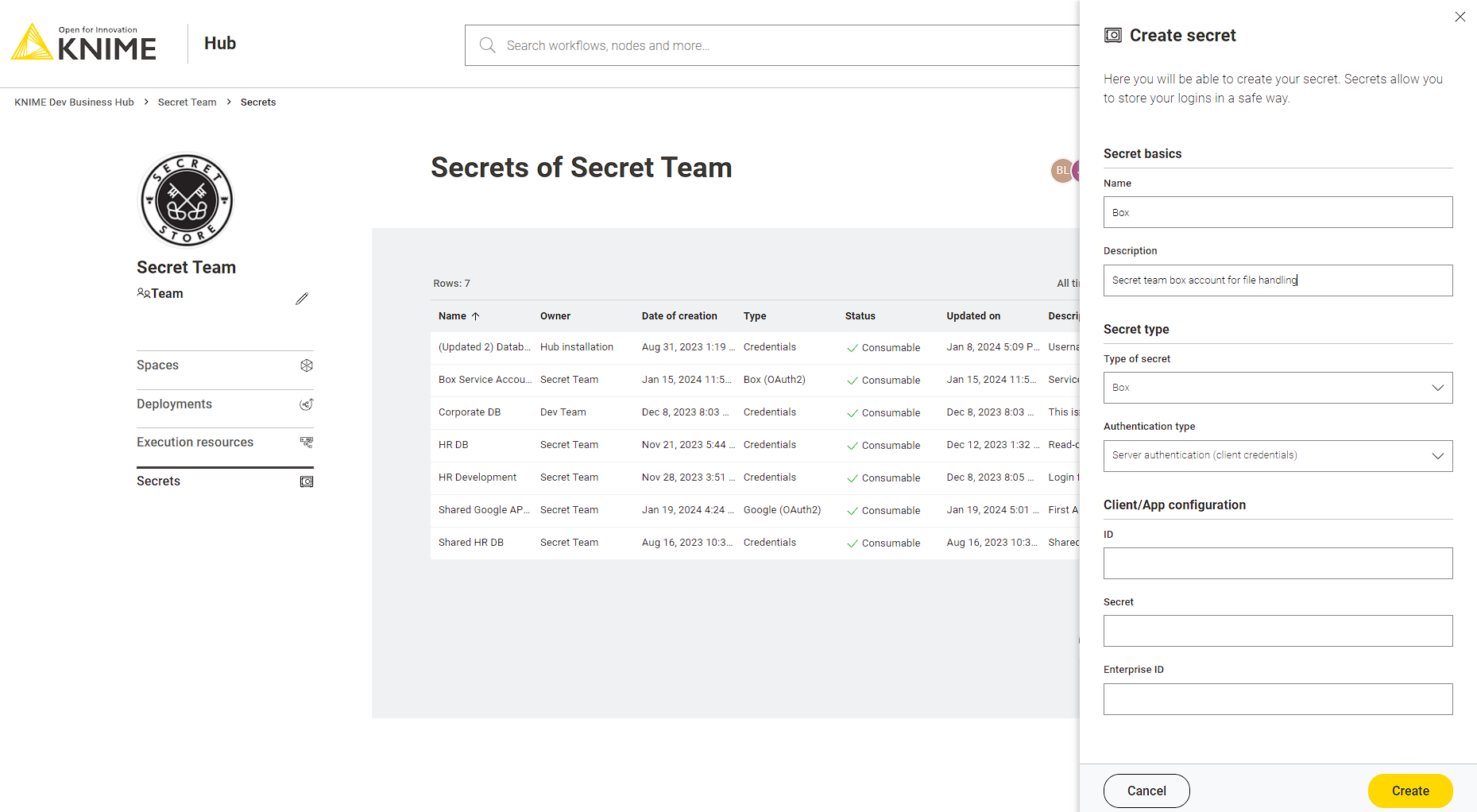
Task: Click the Hub link in the header
Action: click(220, 44)
